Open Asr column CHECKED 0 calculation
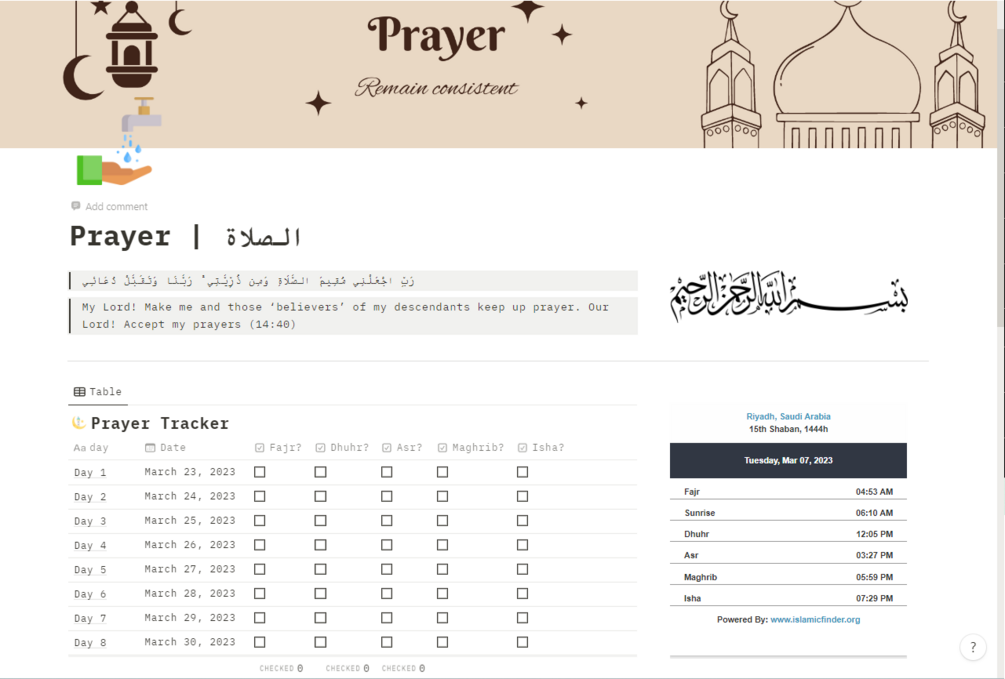The width and height of the screenshot is (1005, 679). pyautogui.click(x=403, y=668)
